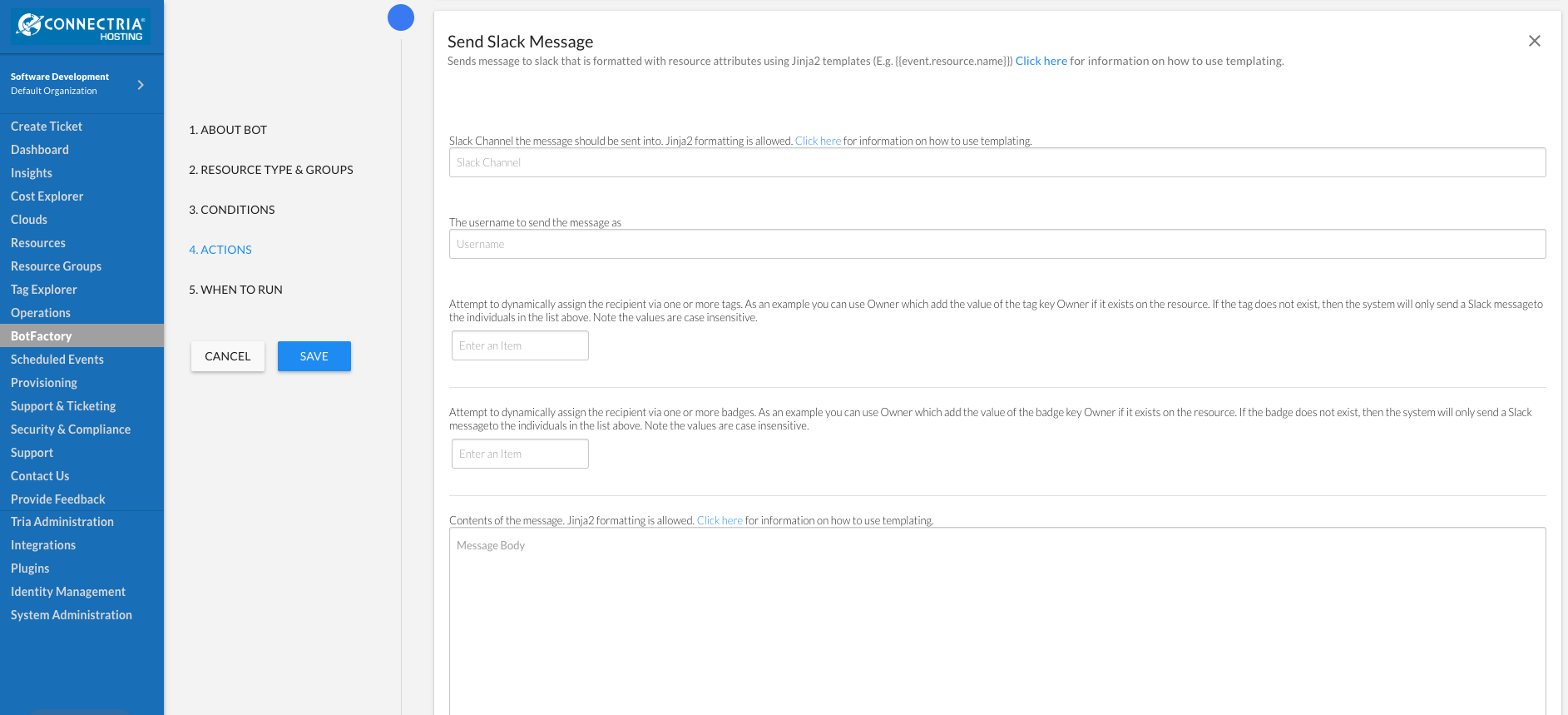
Task: Focus the Slack Channel input field
Action: tap(997, 162)
